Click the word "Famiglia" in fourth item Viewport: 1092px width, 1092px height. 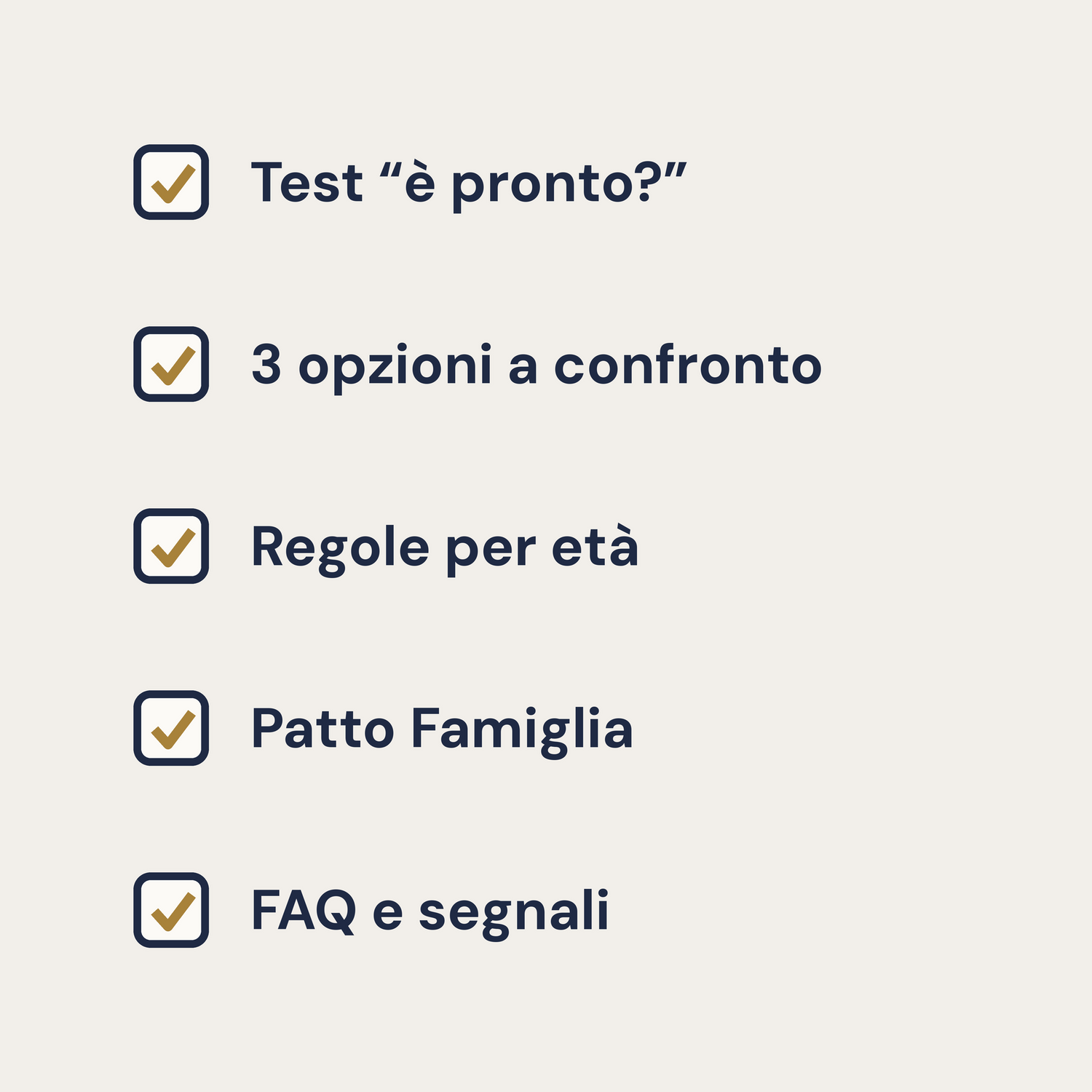point(522,732)
